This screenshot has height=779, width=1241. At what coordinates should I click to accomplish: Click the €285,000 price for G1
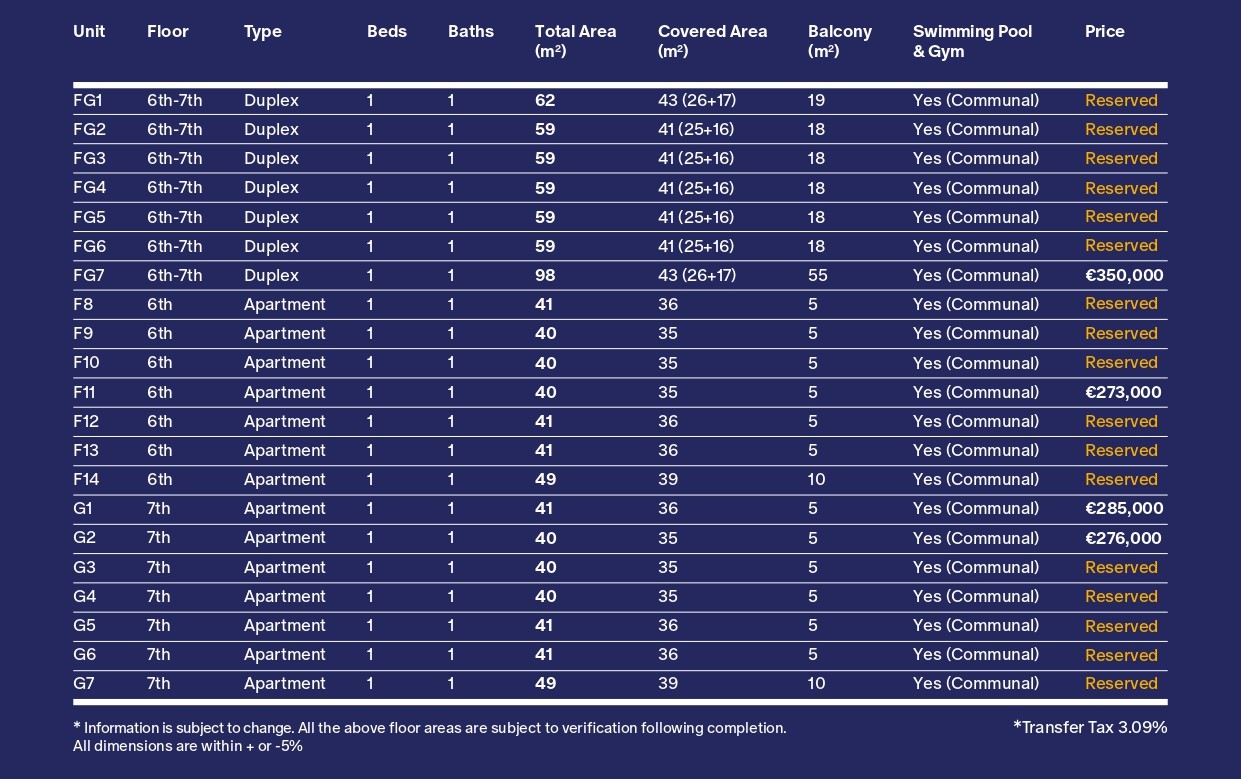(x=1124, y=508)
